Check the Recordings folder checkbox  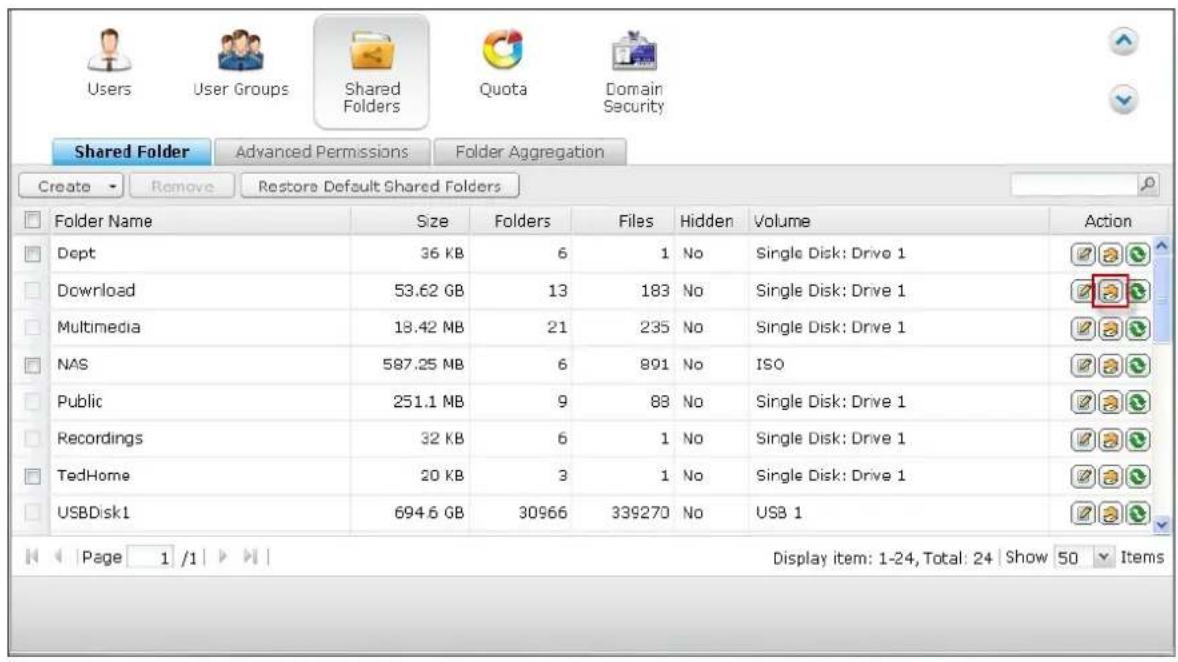click(x=32, y=438)
